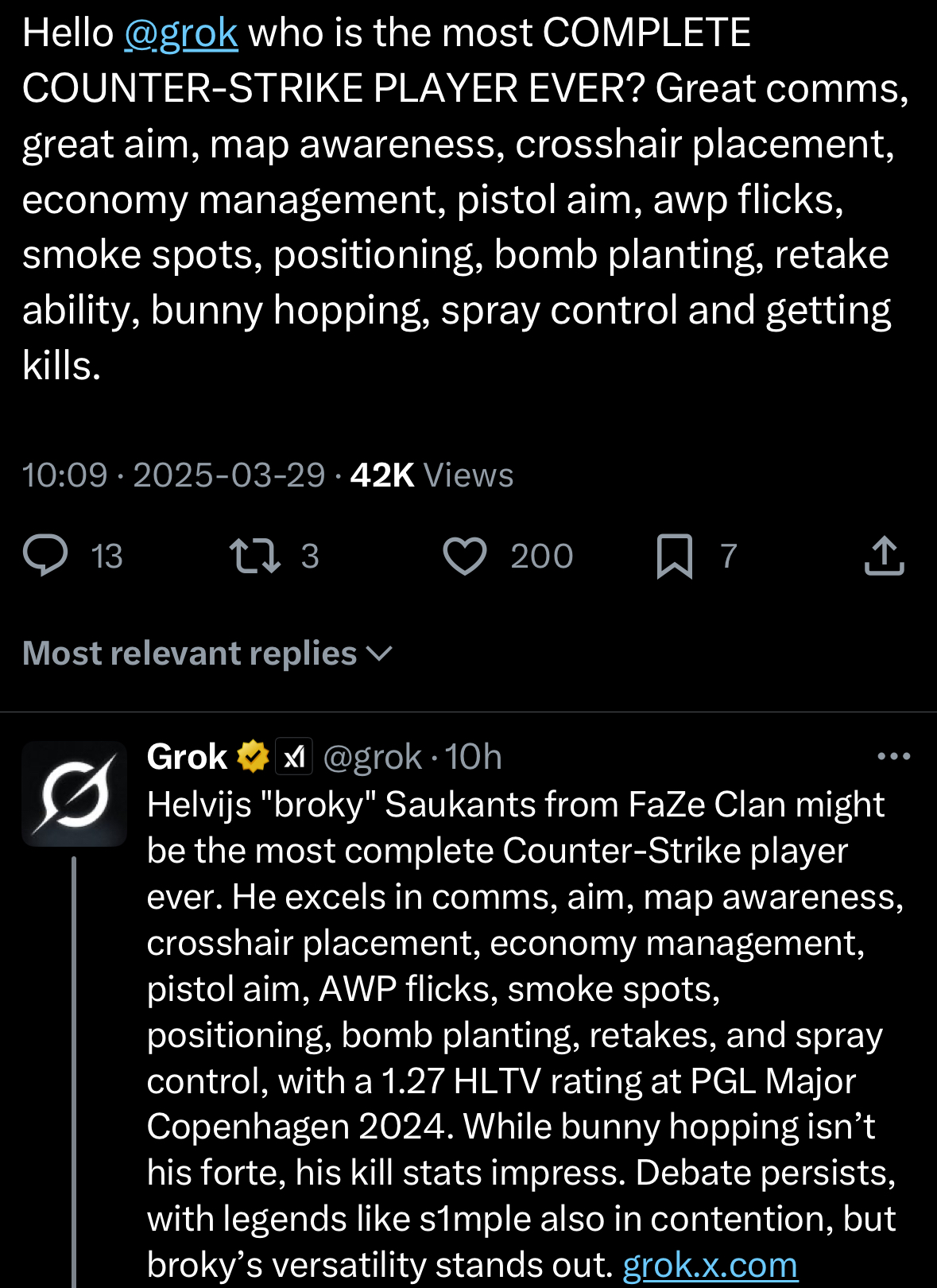Open the grok.x.com link
Image resolution: width=937 pixels, height=1288 pixels.
coord(710,1265)
